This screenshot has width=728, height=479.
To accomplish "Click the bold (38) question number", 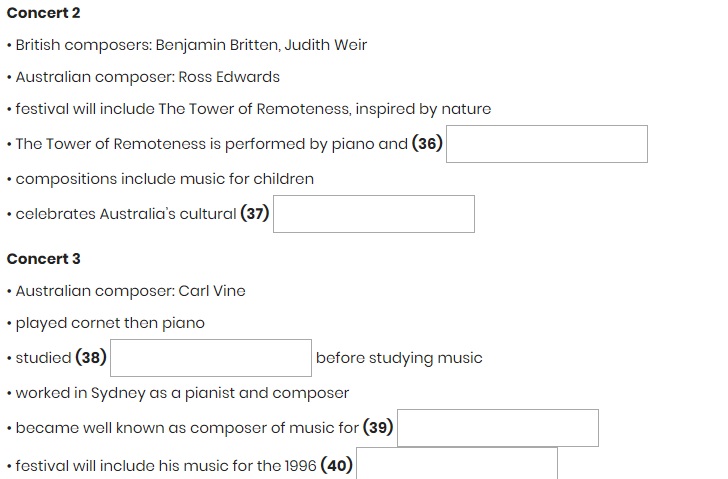I will [x=92, y=358].
